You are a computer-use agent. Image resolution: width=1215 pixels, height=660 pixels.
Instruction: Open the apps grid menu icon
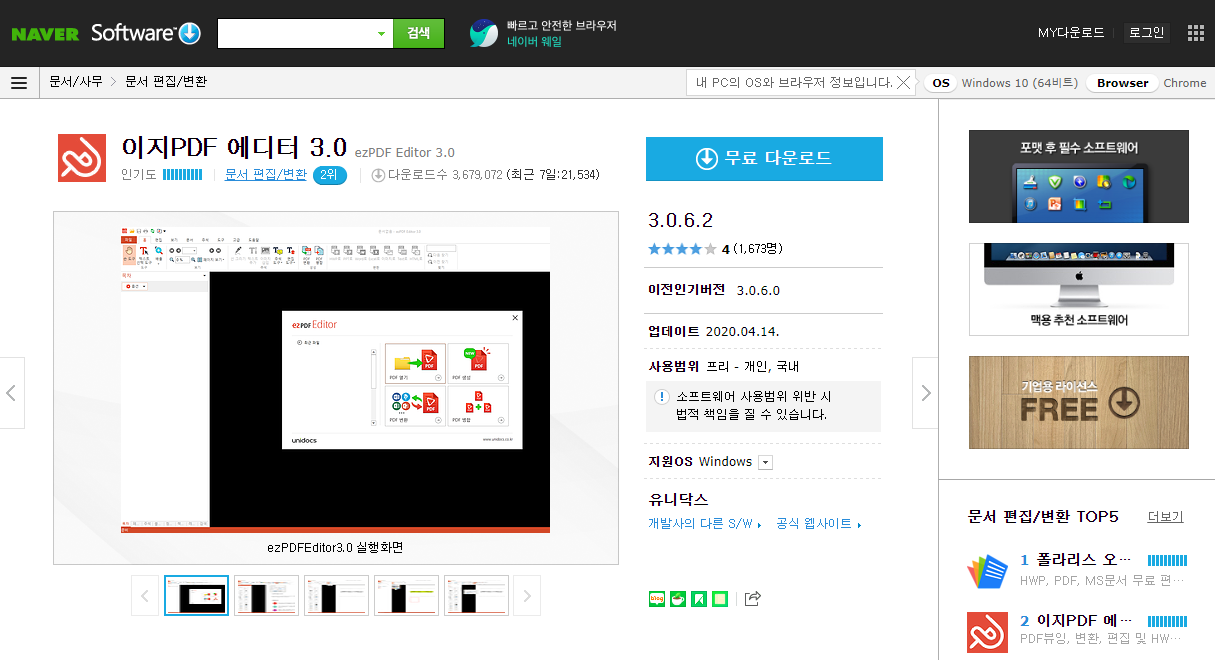click(x=1196, y=33)
